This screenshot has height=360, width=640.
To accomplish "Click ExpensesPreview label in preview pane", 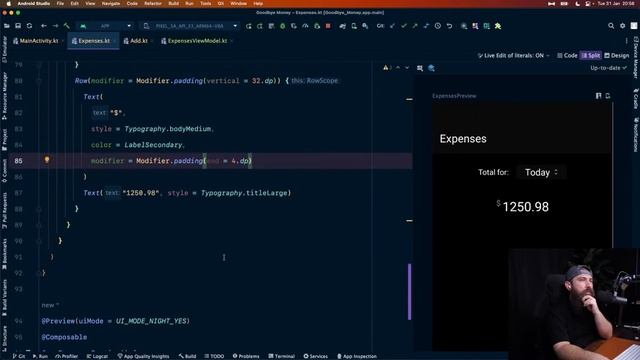I will (454, 96).
